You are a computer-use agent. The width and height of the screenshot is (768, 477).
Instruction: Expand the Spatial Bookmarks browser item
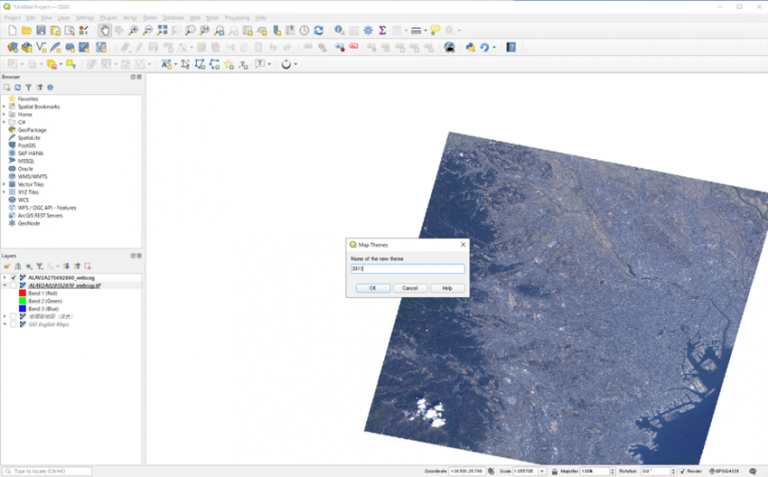pyautogui.click(x=4, y=107)
